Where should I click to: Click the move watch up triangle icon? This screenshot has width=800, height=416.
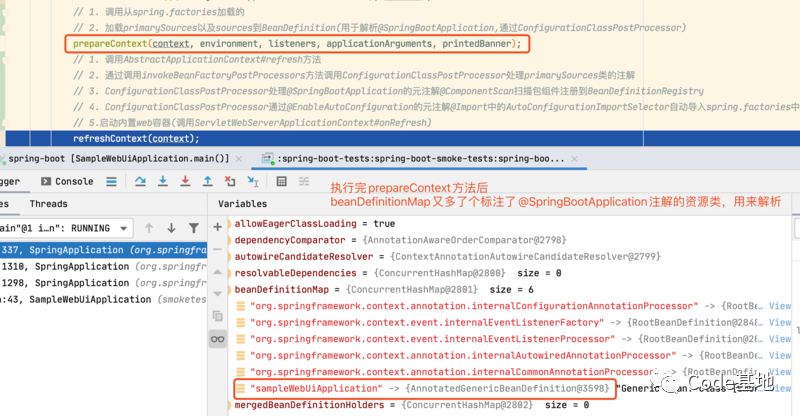(217, 272)
